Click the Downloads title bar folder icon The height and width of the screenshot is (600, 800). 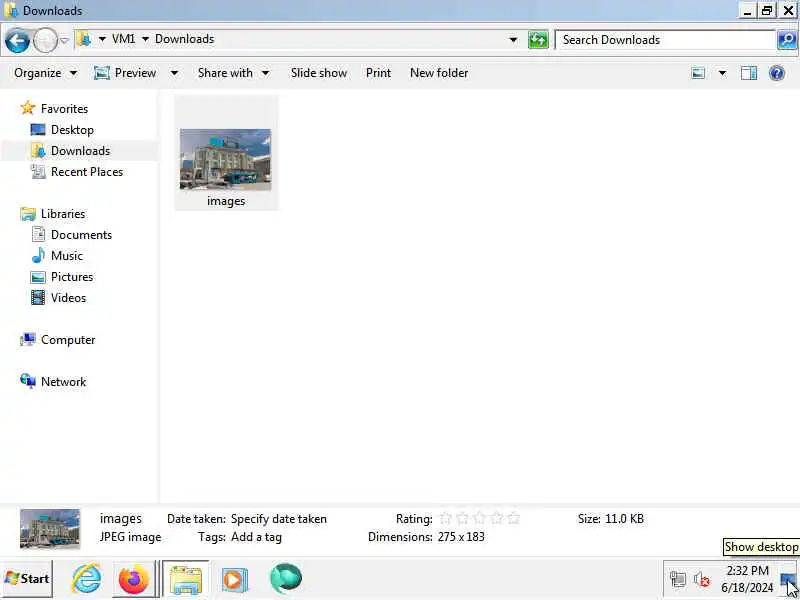pyautogui.click(x=11, y=10)
